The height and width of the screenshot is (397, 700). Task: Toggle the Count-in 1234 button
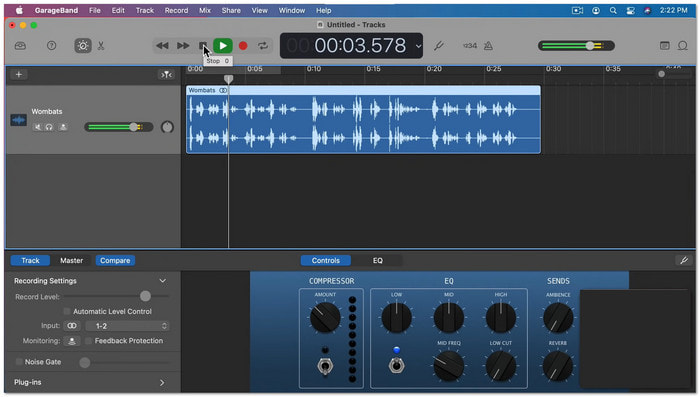tap(470, 46)
